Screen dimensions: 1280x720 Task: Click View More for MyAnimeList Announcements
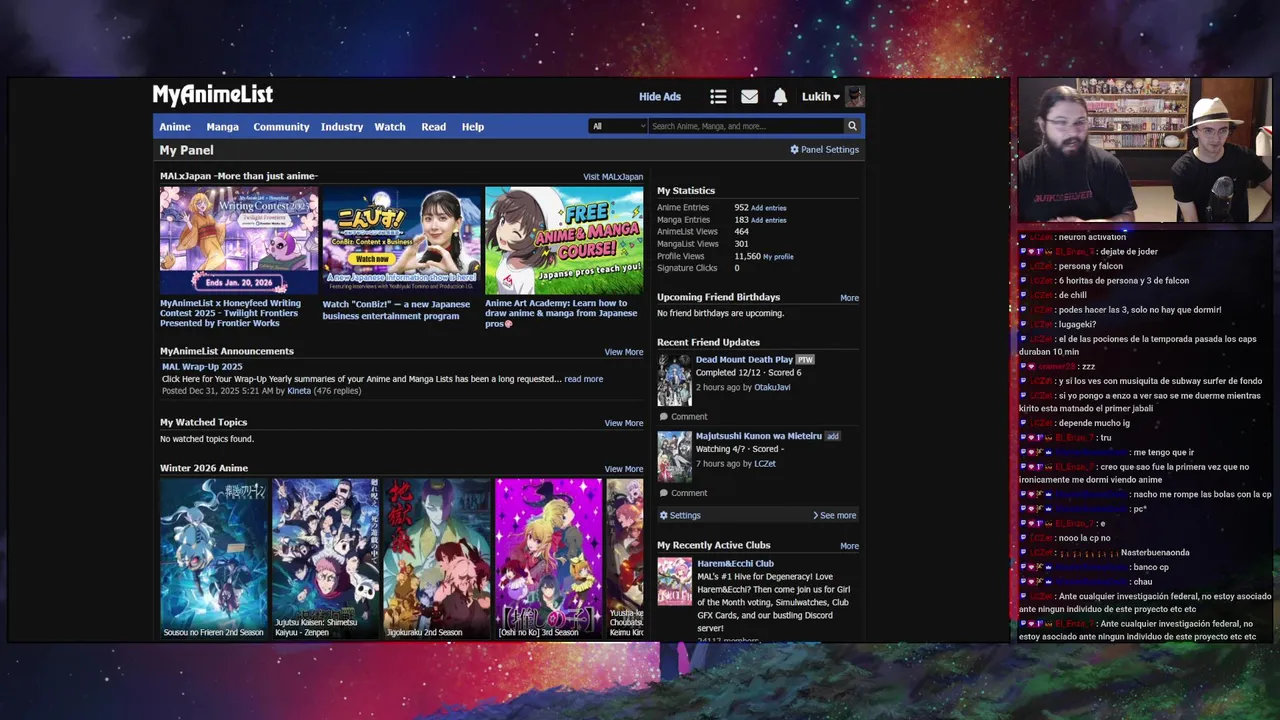pos(624,352)
